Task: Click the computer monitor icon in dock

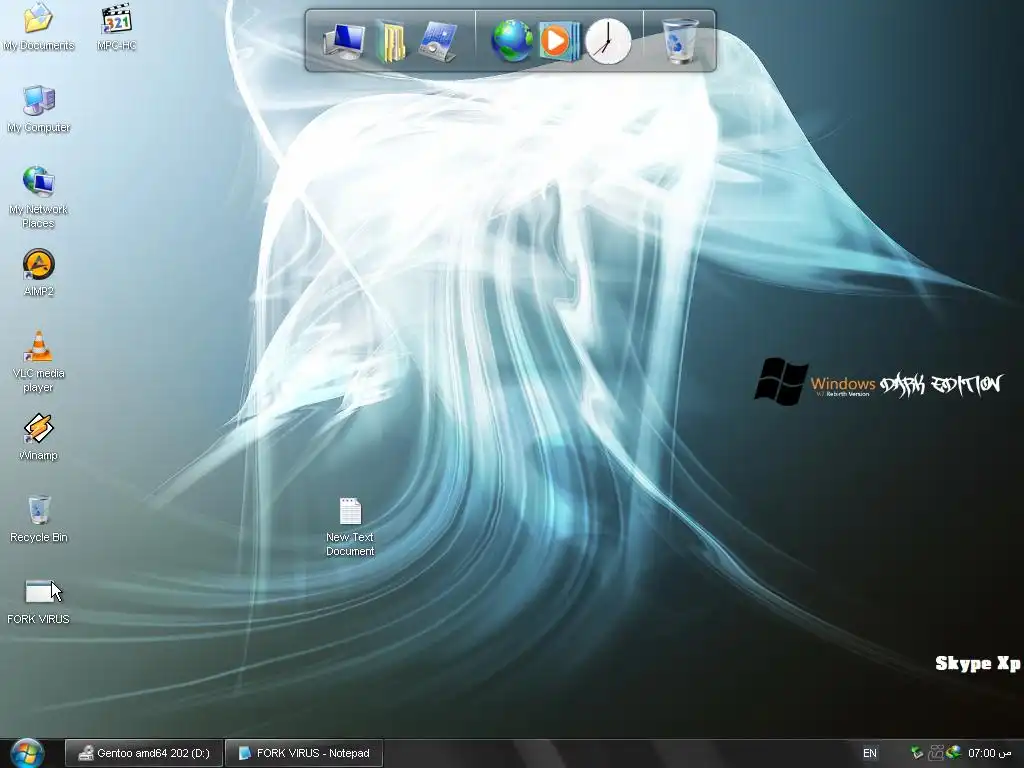Action: 344,41
